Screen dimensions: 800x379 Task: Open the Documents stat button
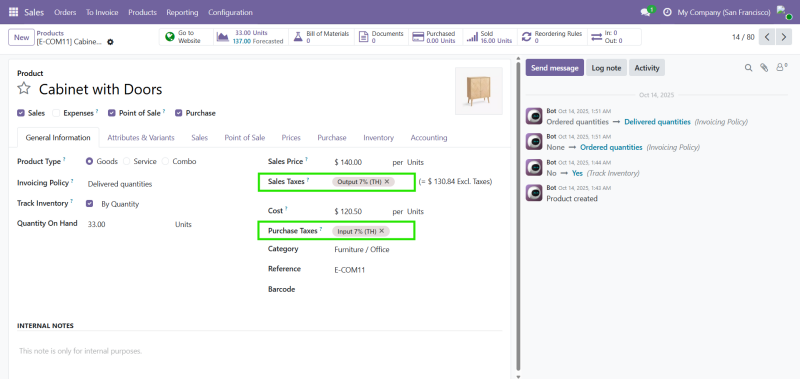(381, 37)
